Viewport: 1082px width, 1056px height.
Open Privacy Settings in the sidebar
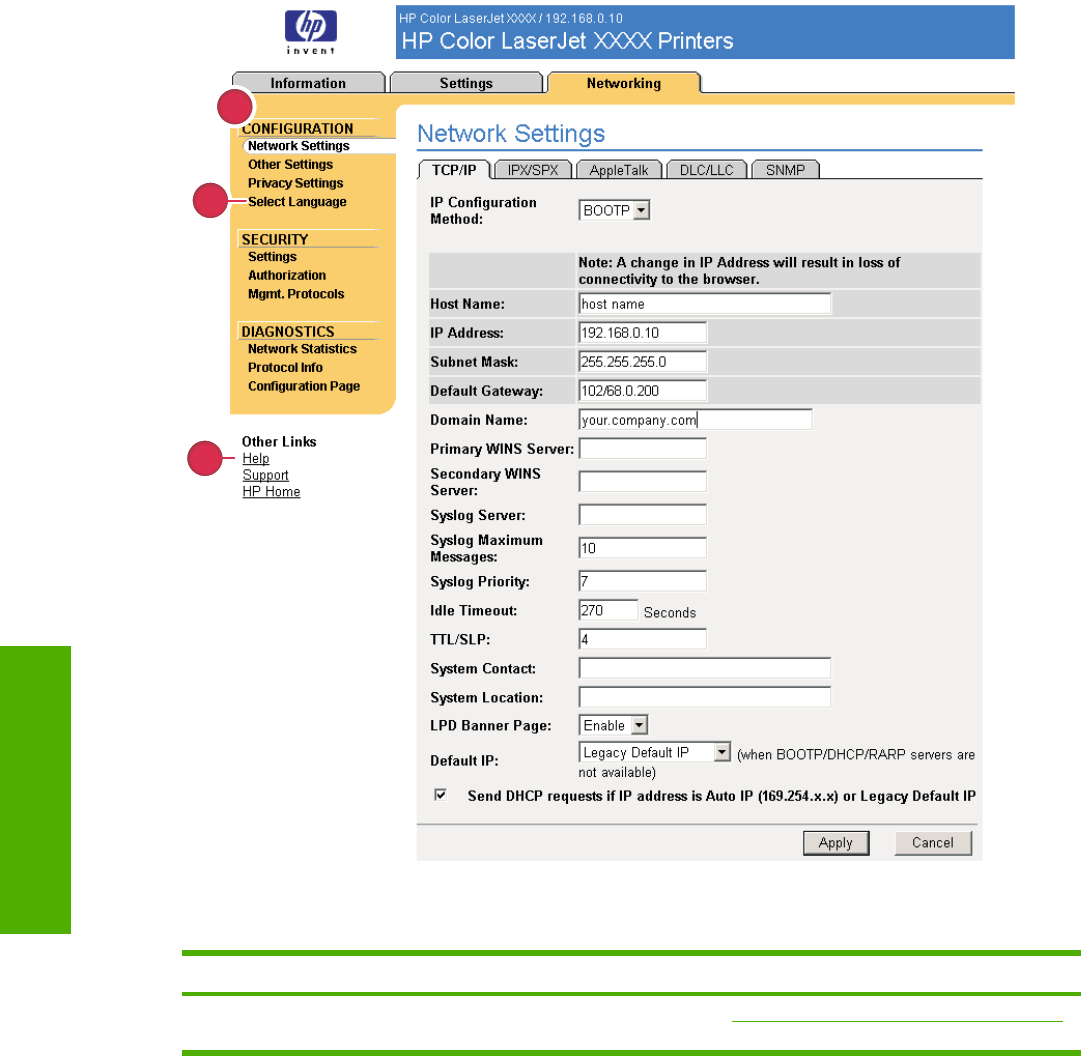pyautogui.click(x=295, y=183)
